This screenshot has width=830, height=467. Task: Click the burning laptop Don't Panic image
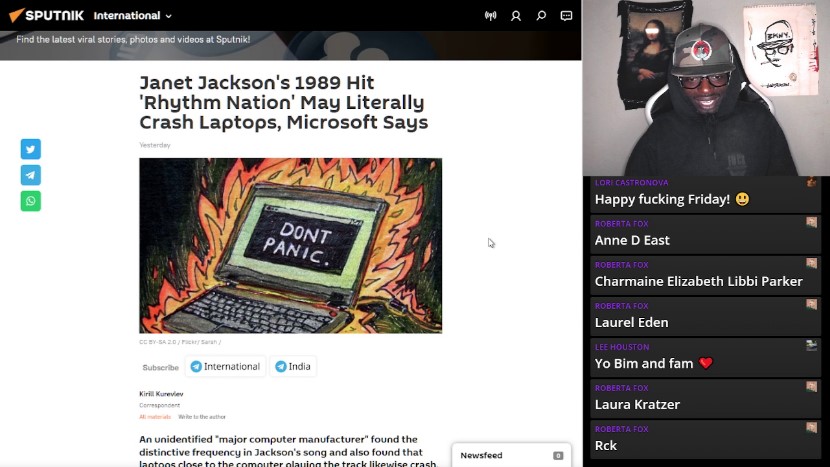tap(290, 245)
